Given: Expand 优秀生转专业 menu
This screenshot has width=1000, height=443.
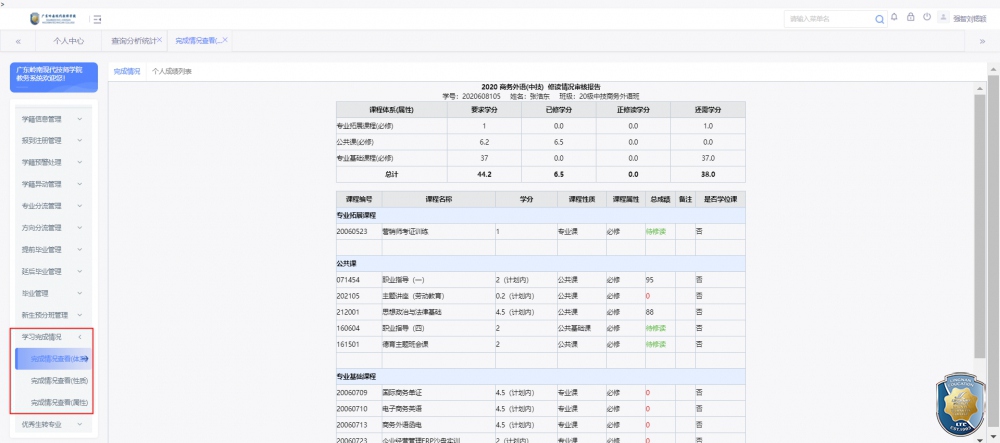Looking at the screenshot, I should (52, 424).
